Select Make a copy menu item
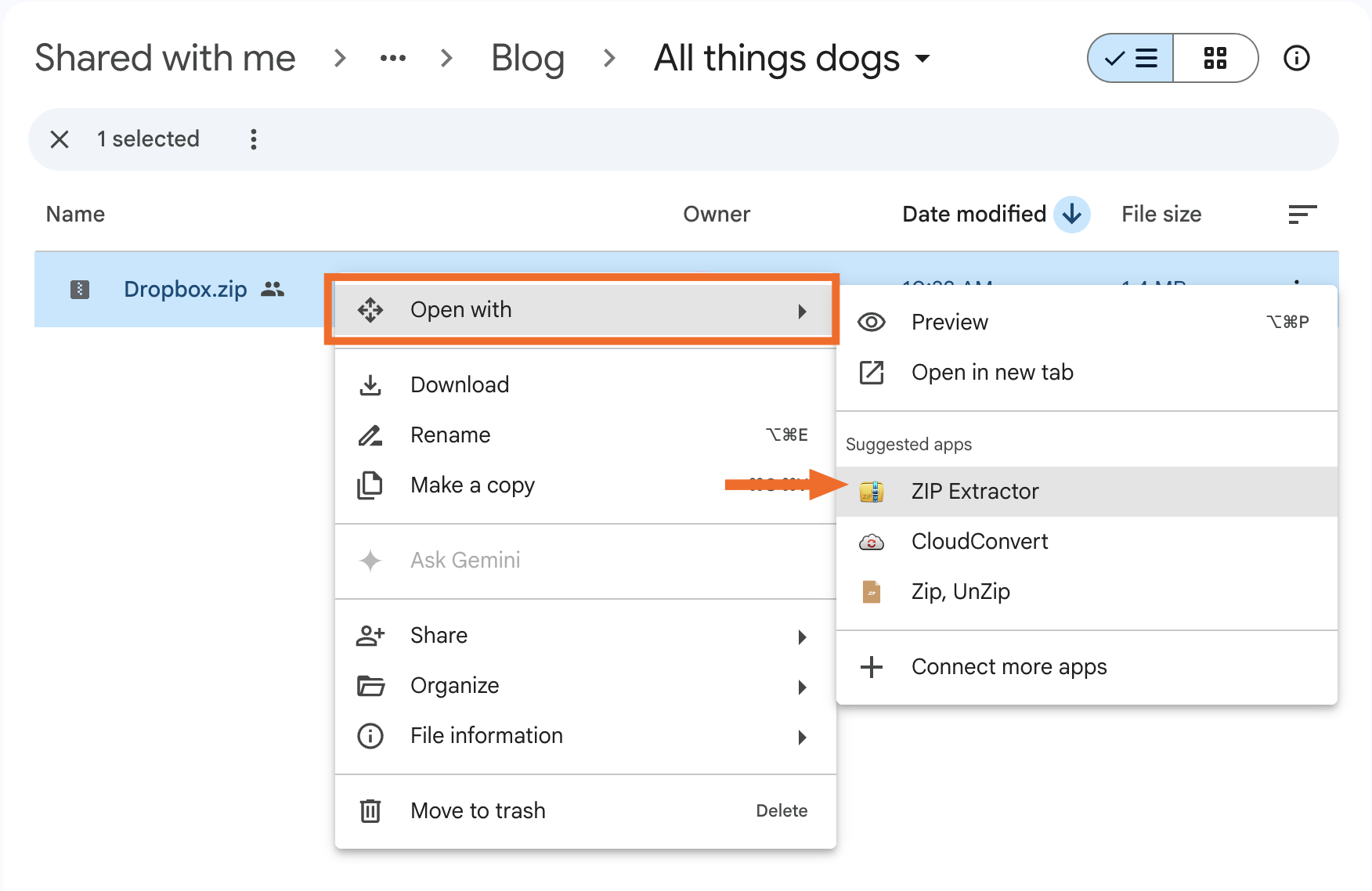1372x891 pixels. [585, 485]
